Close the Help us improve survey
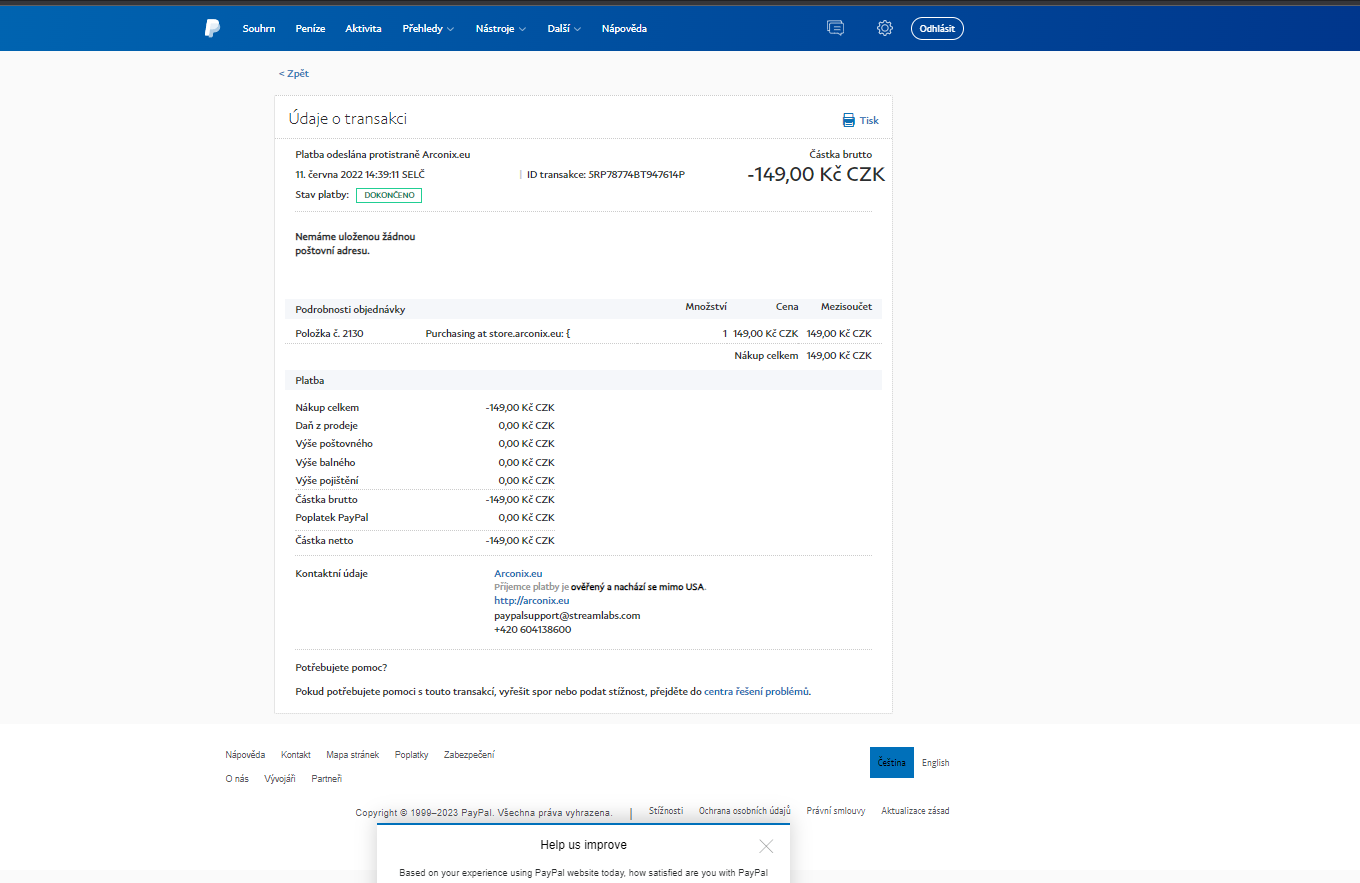 (x=766, y=846)
